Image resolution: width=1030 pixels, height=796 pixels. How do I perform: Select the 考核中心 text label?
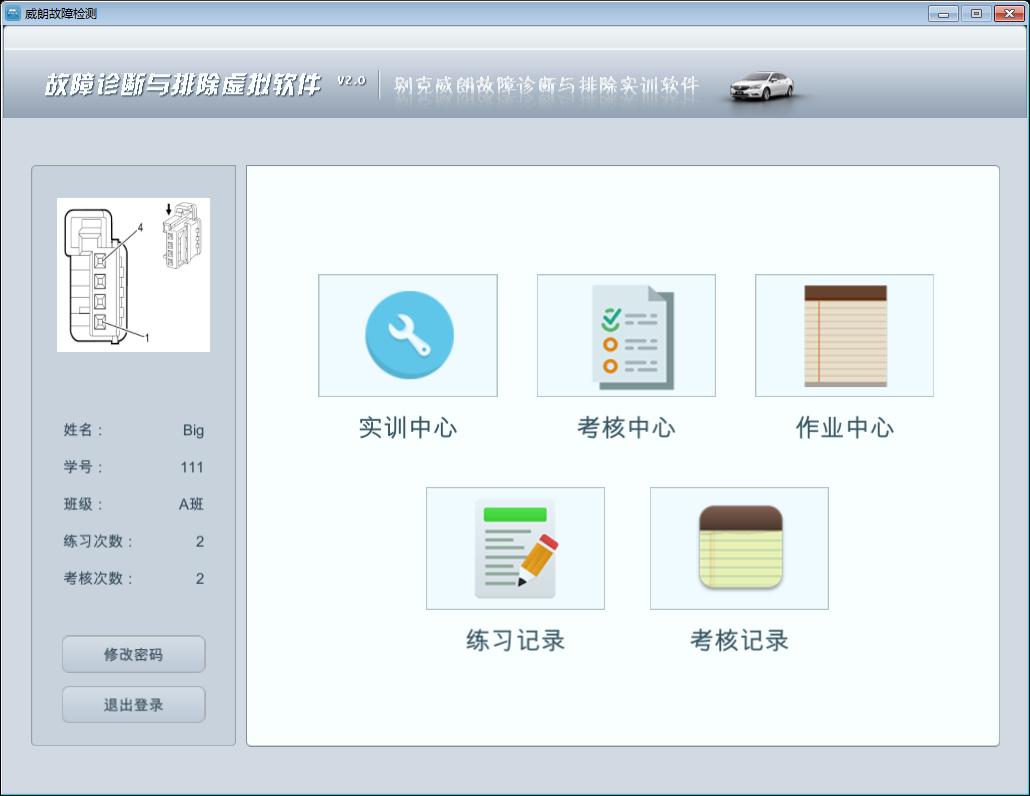pyautogui.click(x=626, y=428)
